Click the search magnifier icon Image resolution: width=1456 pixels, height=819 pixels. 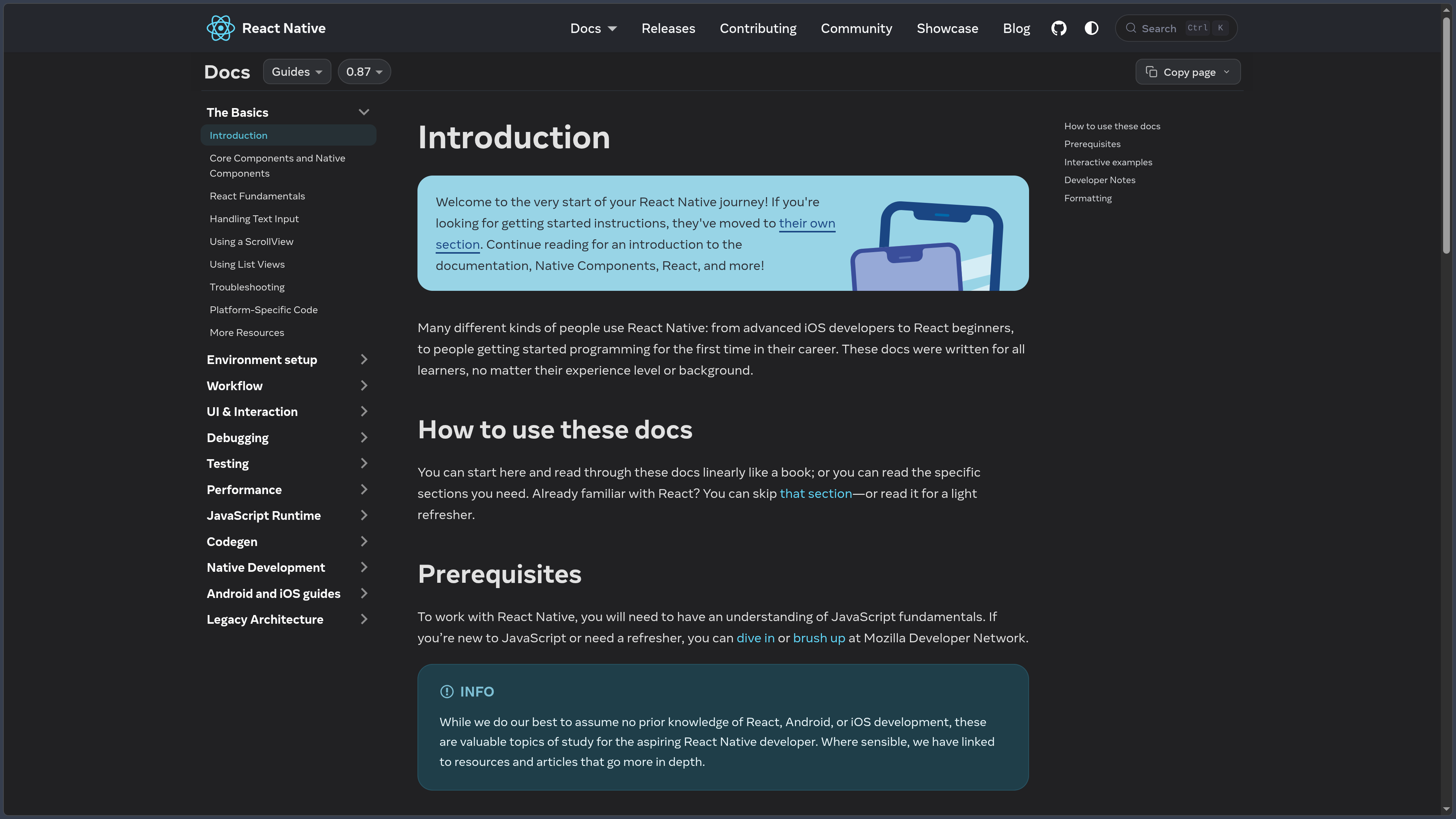point(1130,28)
